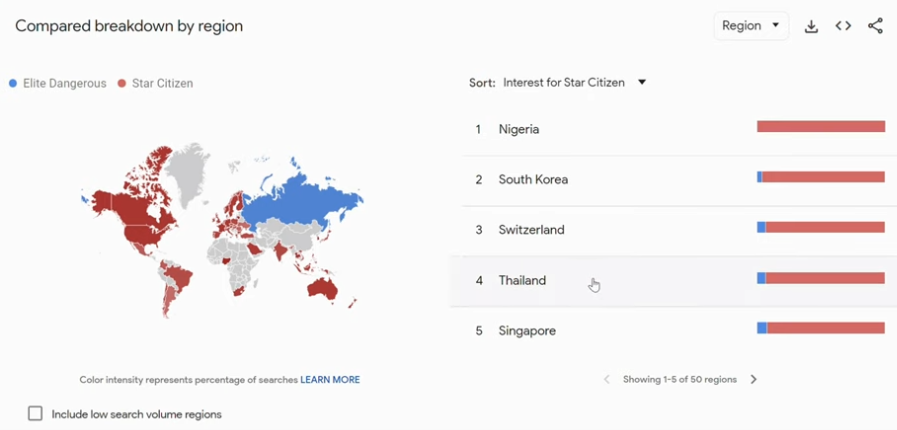This screenshot has width=897, height=430.
Task: Open the LEARN MORE link
Action: click(330, 380)
